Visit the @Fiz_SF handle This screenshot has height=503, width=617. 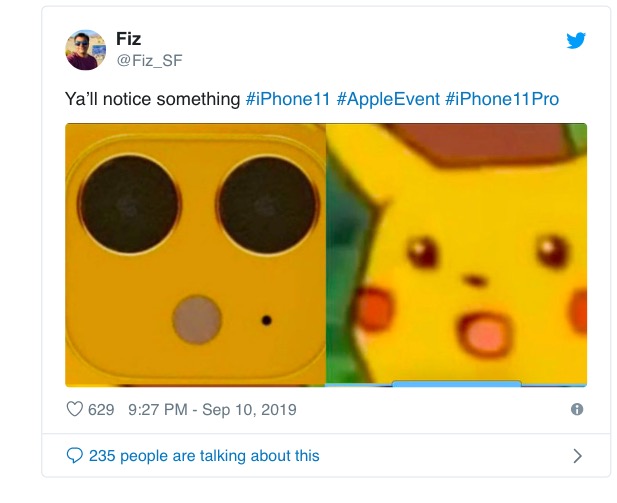coord(150,60)
